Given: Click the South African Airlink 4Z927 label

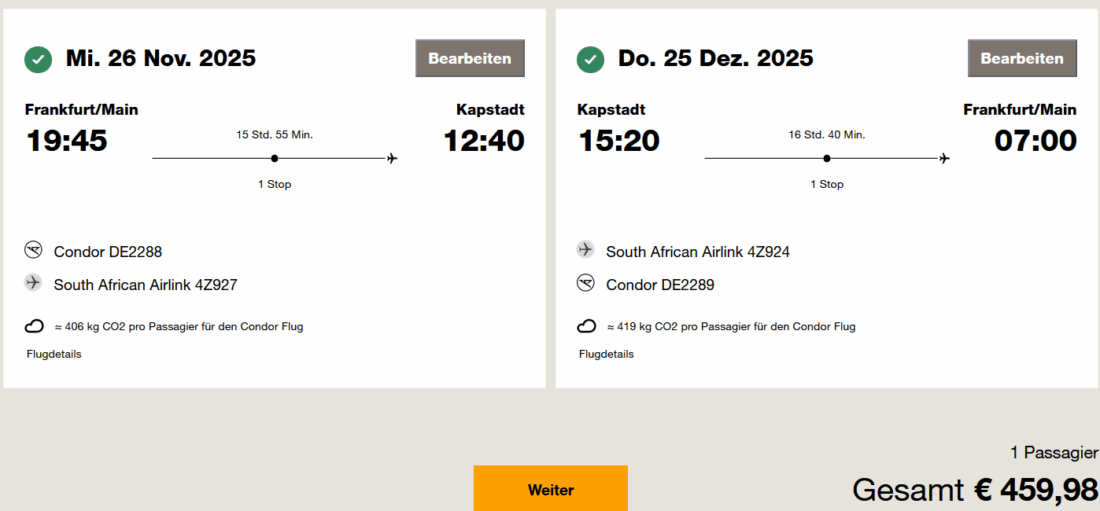Looking at the screenshot, I should click(146, 285).
